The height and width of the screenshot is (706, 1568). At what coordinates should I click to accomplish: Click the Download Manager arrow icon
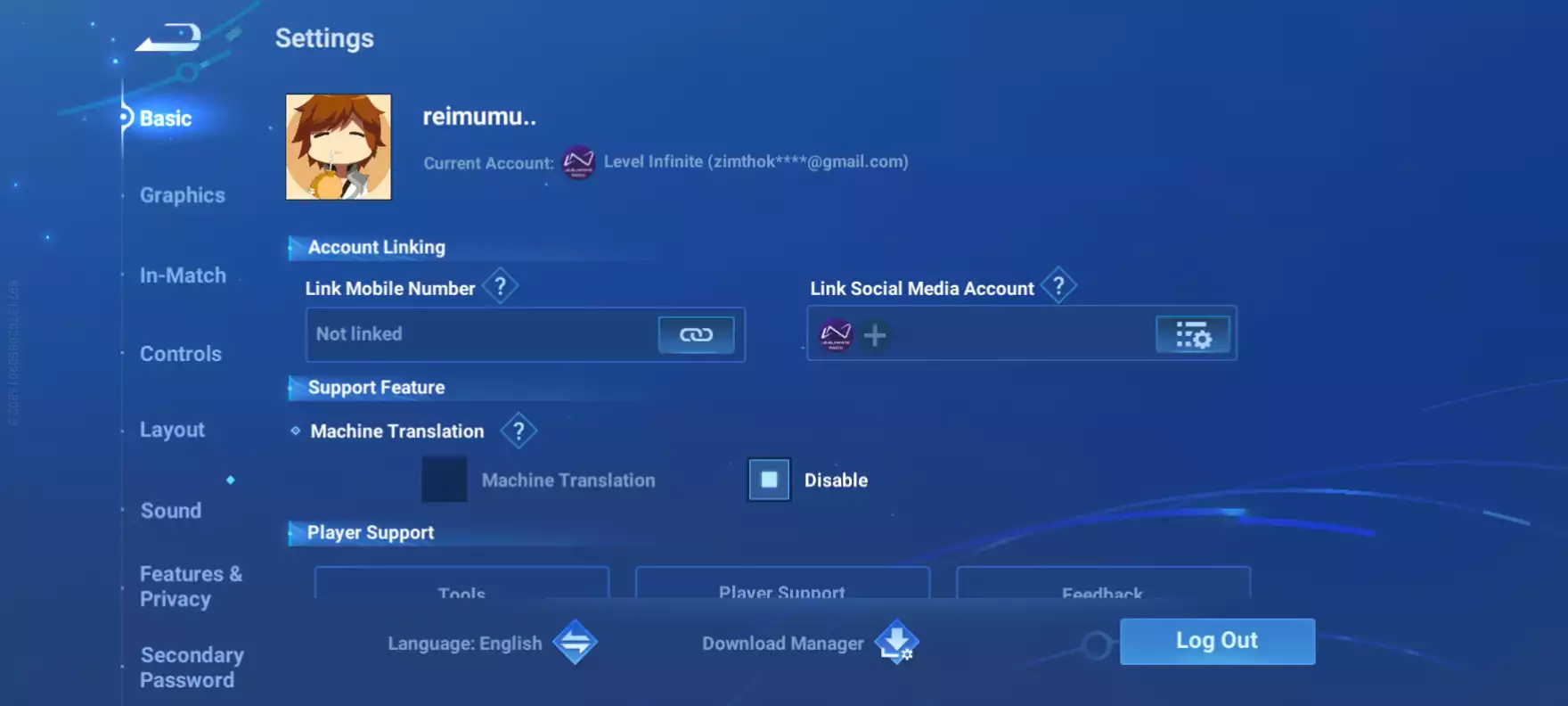(896, 642)
